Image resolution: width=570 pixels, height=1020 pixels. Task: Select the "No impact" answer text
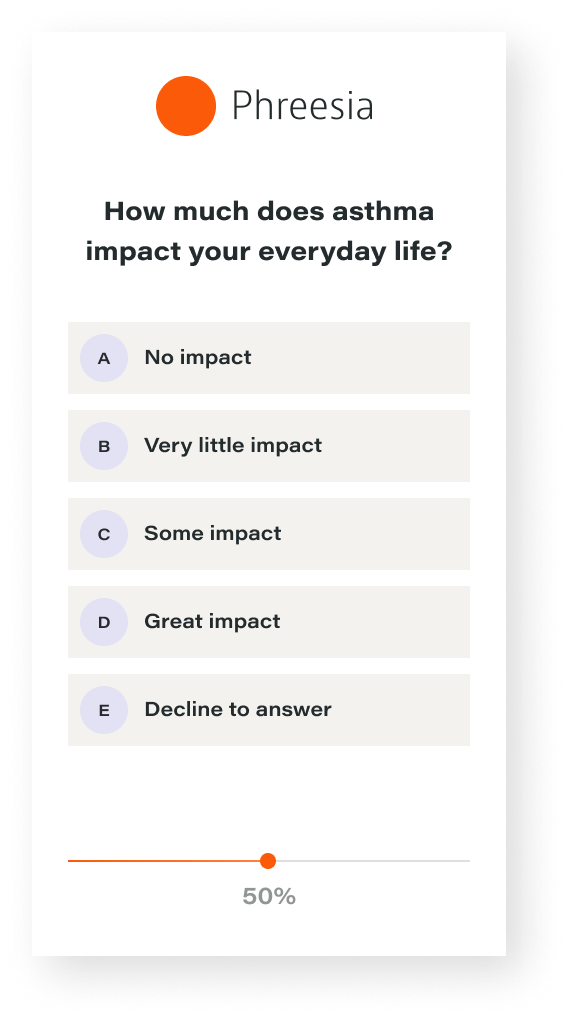coord(198,357)
